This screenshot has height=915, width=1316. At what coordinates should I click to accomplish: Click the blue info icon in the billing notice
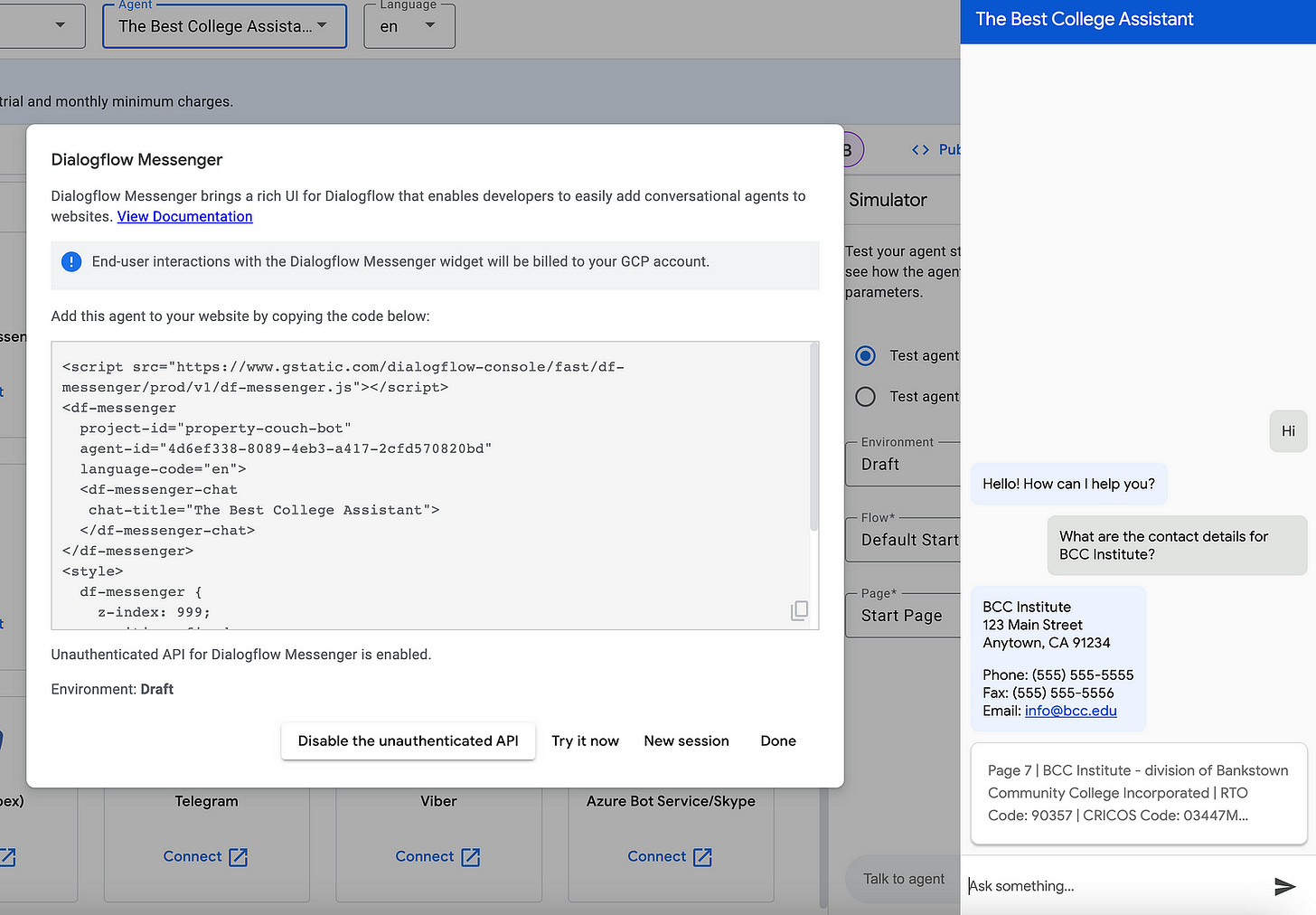(71, 262)
